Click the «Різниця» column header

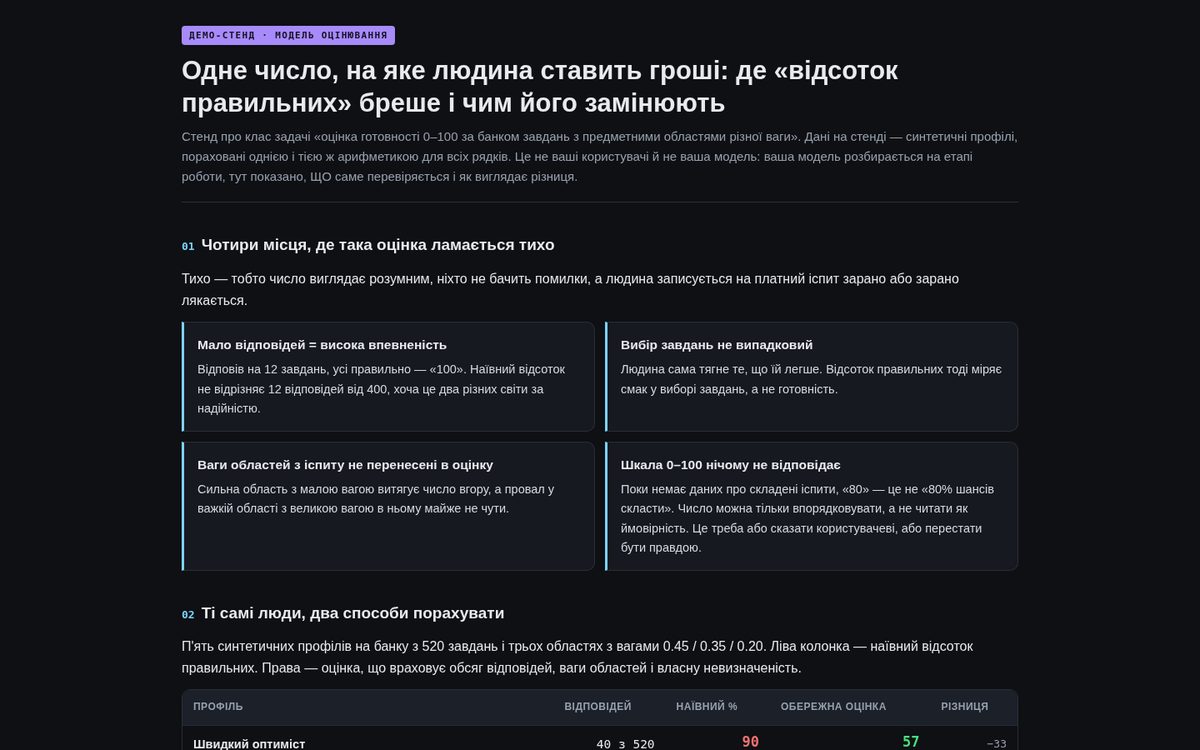964,706
